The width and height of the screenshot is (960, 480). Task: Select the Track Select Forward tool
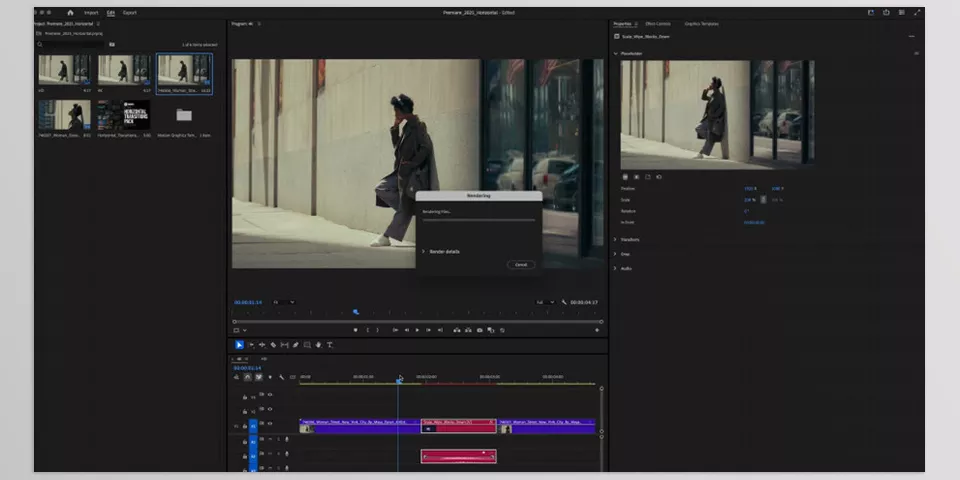(251, 345)
